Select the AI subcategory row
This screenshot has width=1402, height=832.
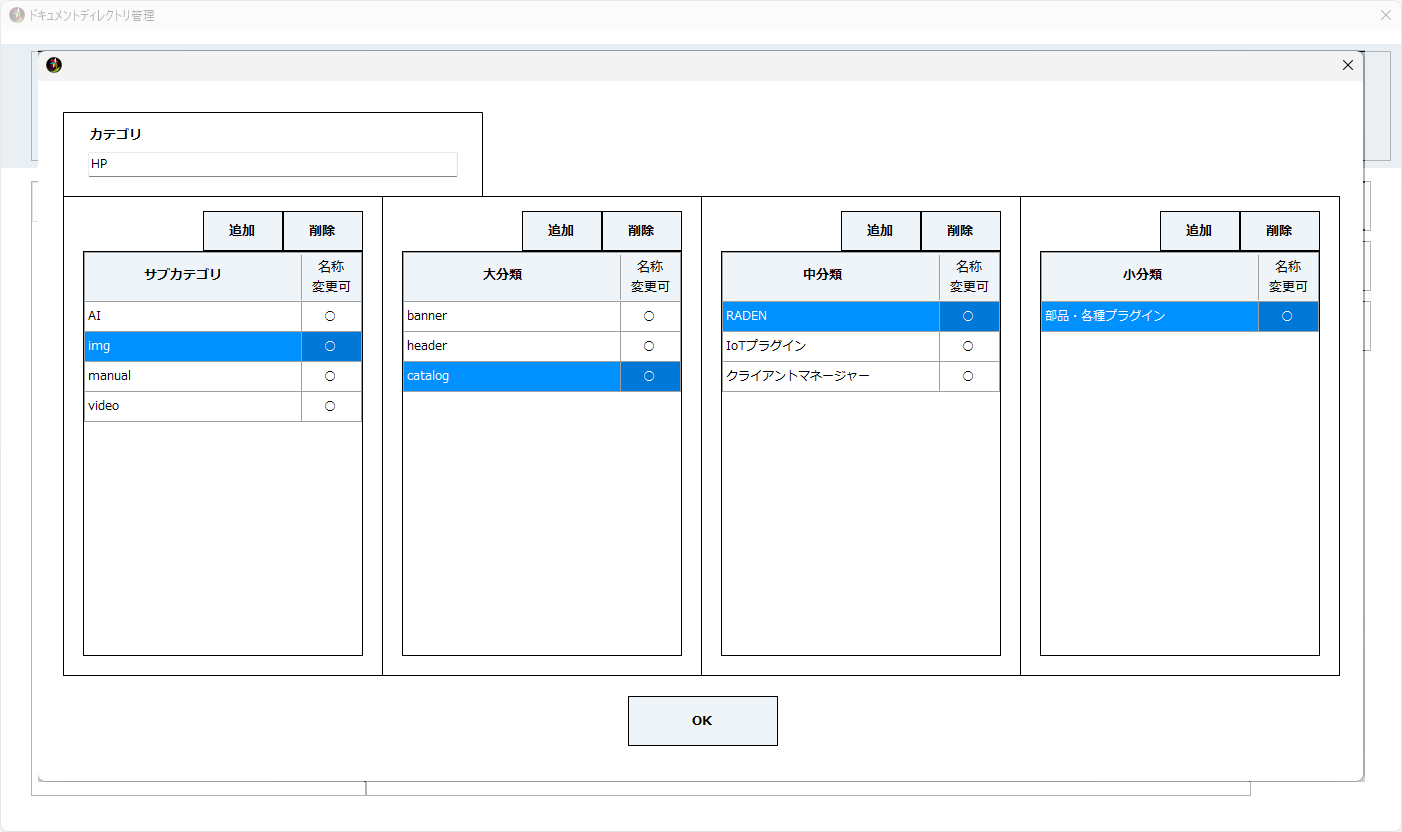tap(223, 316)
